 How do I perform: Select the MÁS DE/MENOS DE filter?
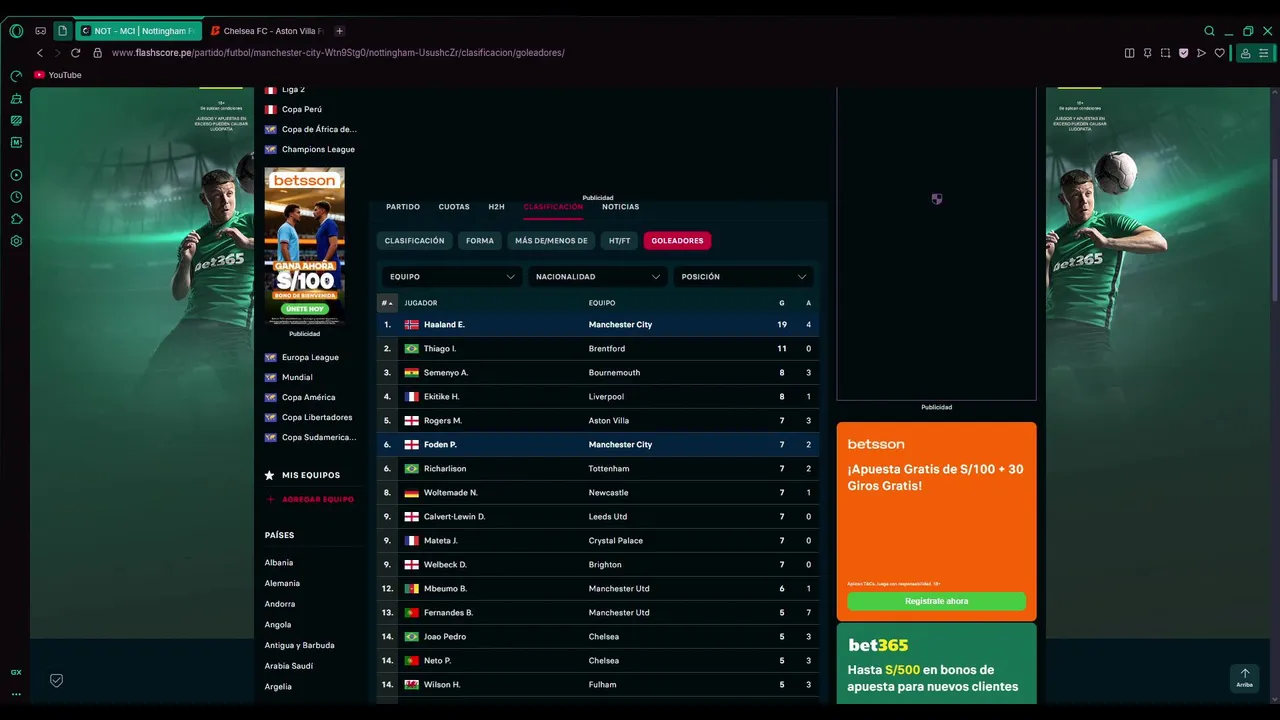(551, 241)
